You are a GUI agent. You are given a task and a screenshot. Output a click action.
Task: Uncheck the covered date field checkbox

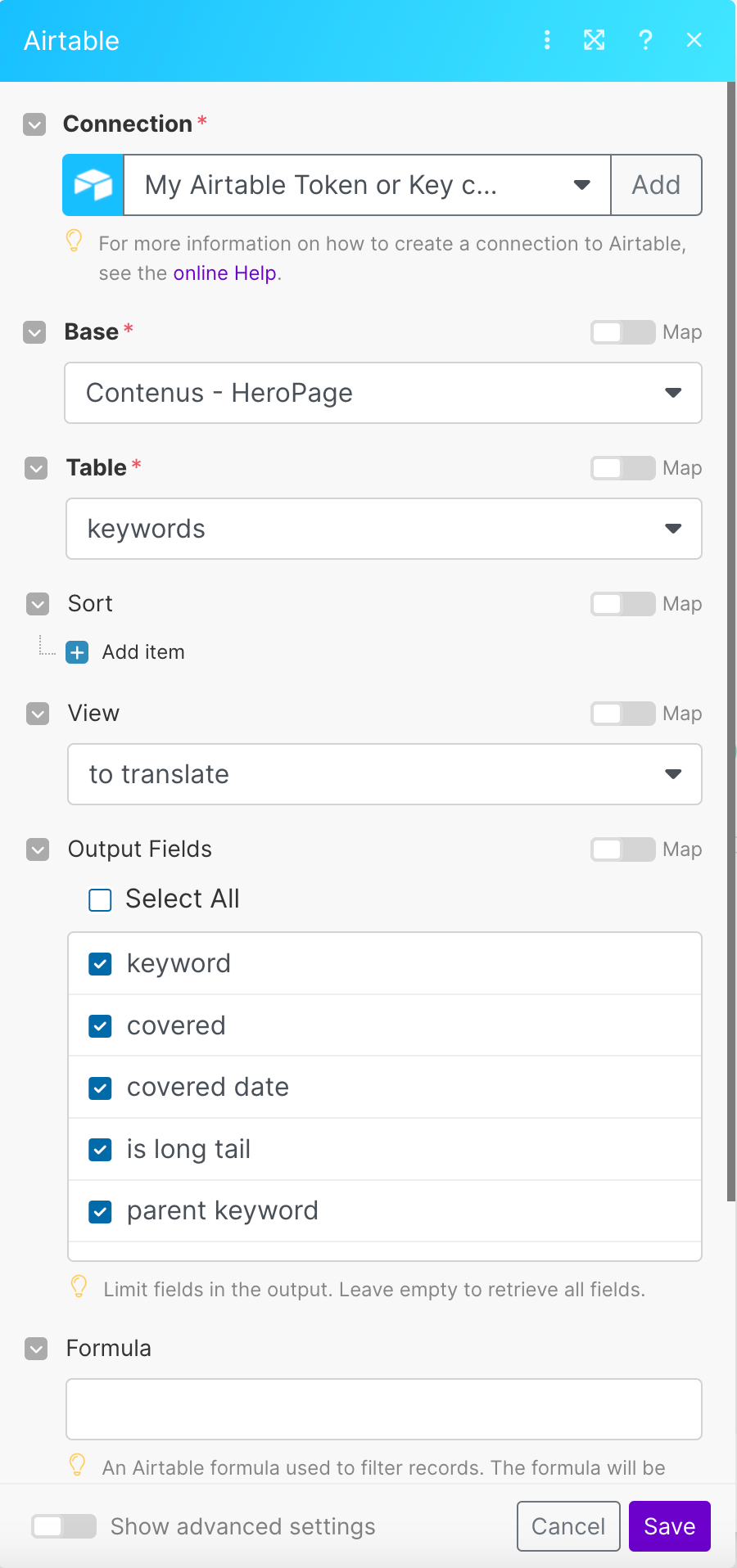[x=100, y=1088]
